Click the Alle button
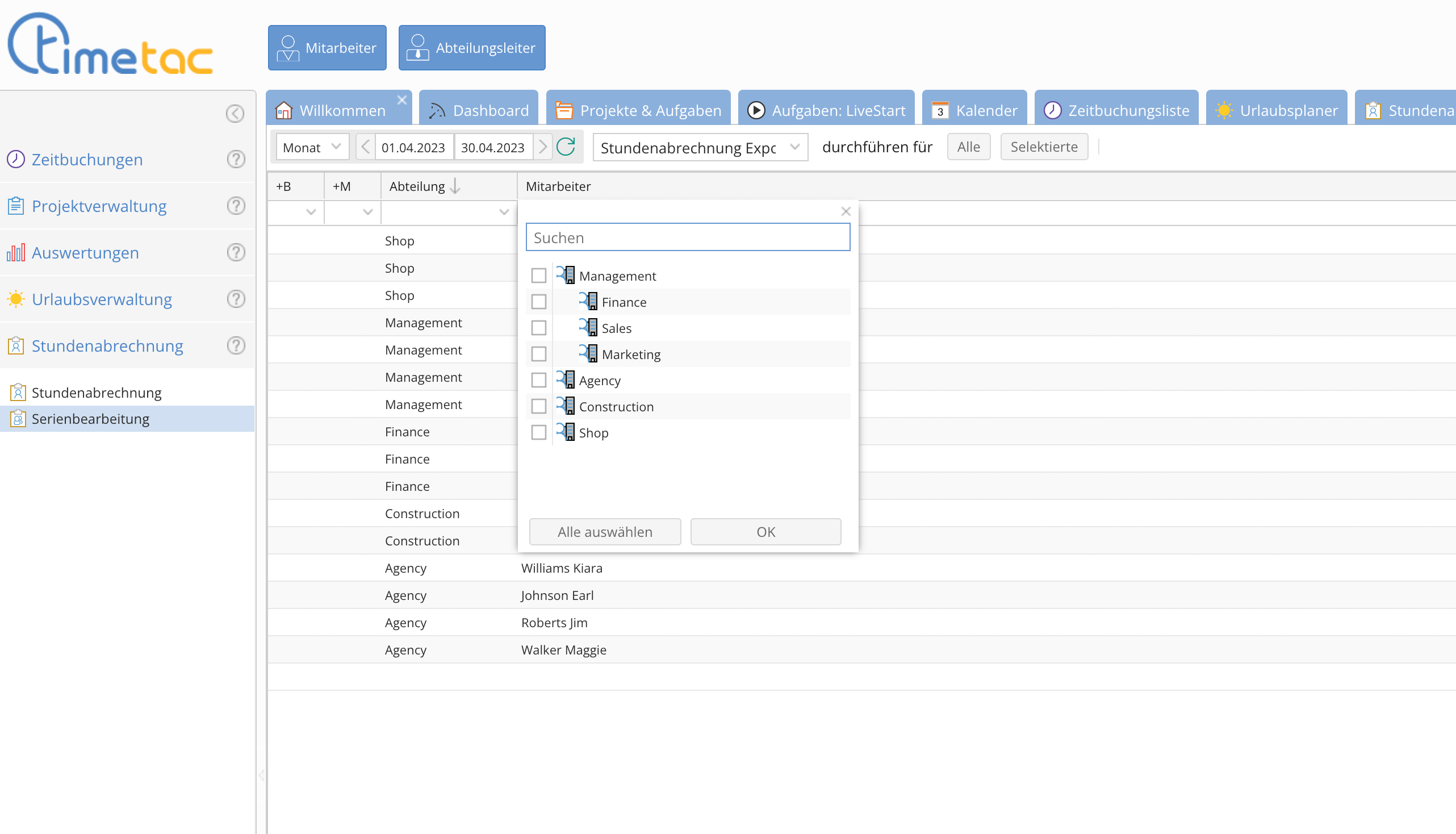 pos(969,147)
